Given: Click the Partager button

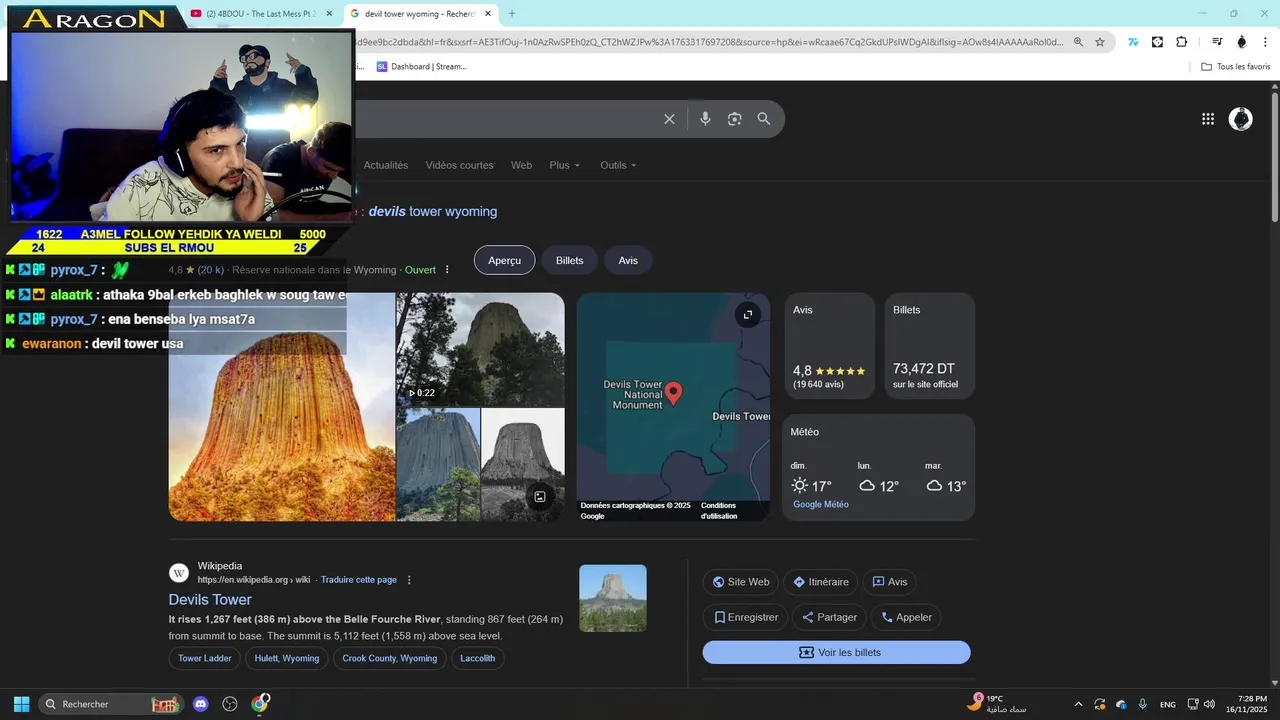Looking at the screenshot, I should (829, 617).
